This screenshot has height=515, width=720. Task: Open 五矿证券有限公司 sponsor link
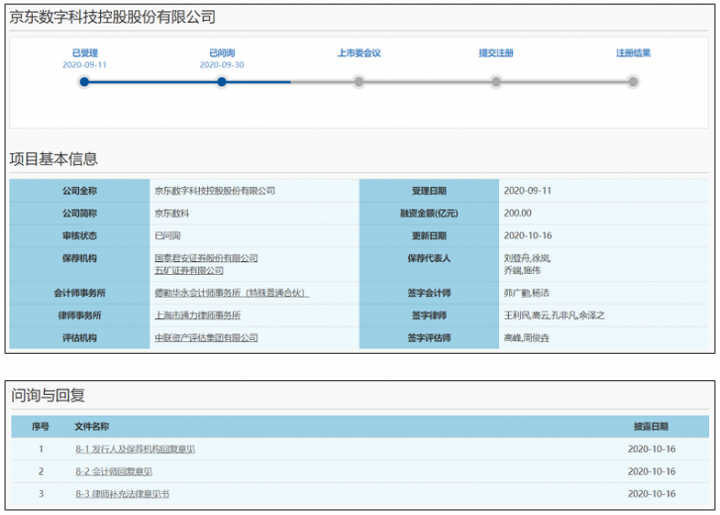point(189,270)
